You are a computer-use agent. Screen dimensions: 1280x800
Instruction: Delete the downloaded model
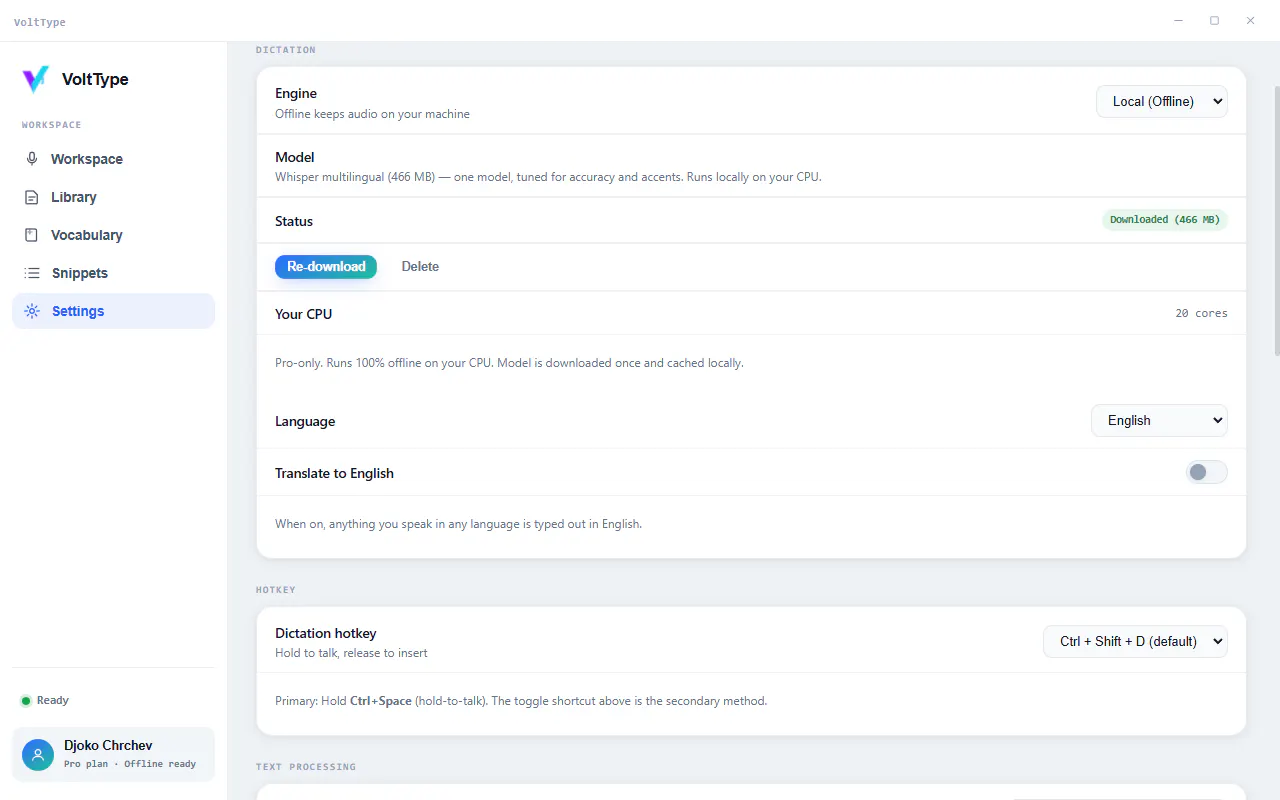coord(420,266)
